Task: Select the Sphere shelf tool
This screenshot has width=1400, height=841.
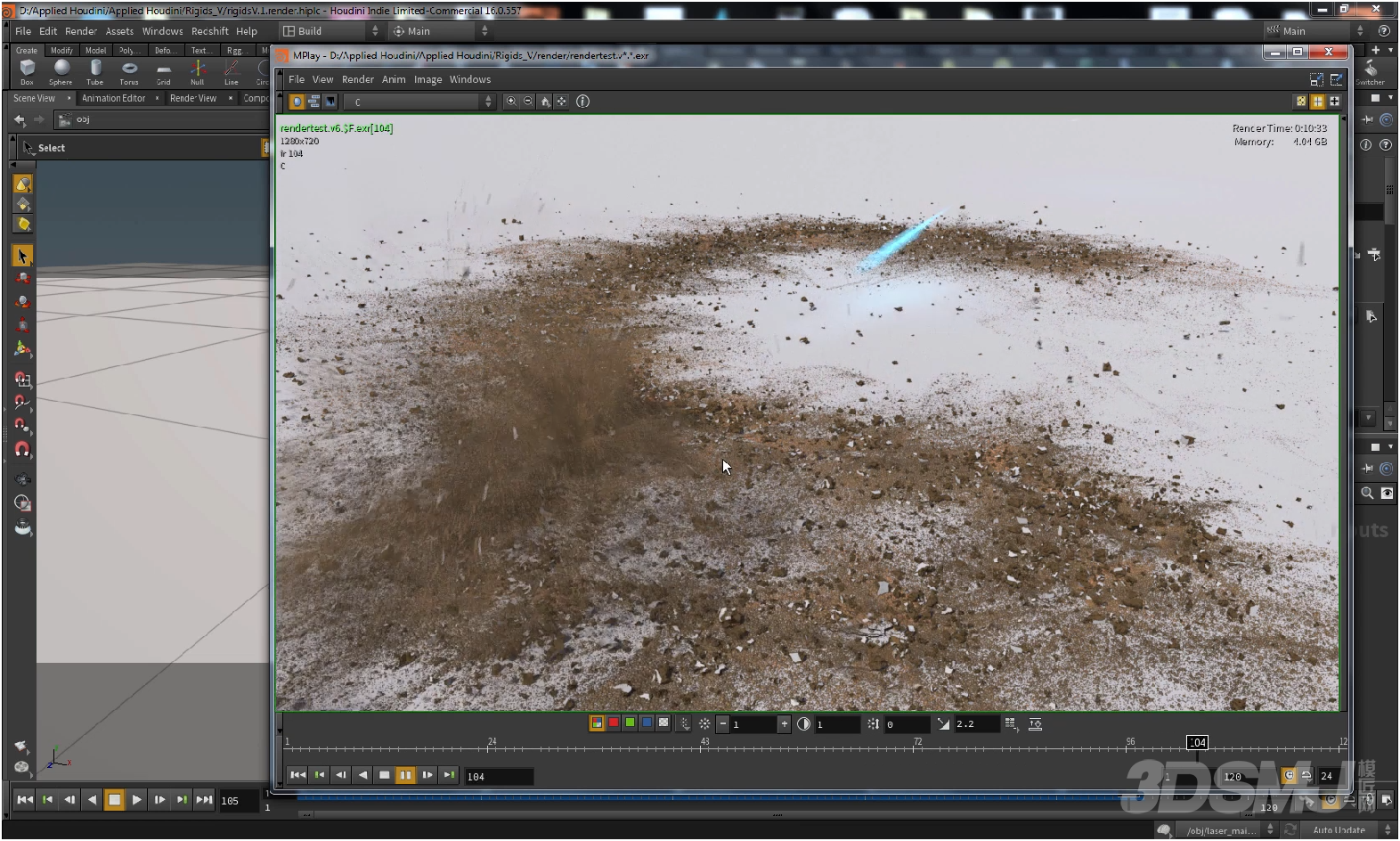Action: [x=61, y=71]
